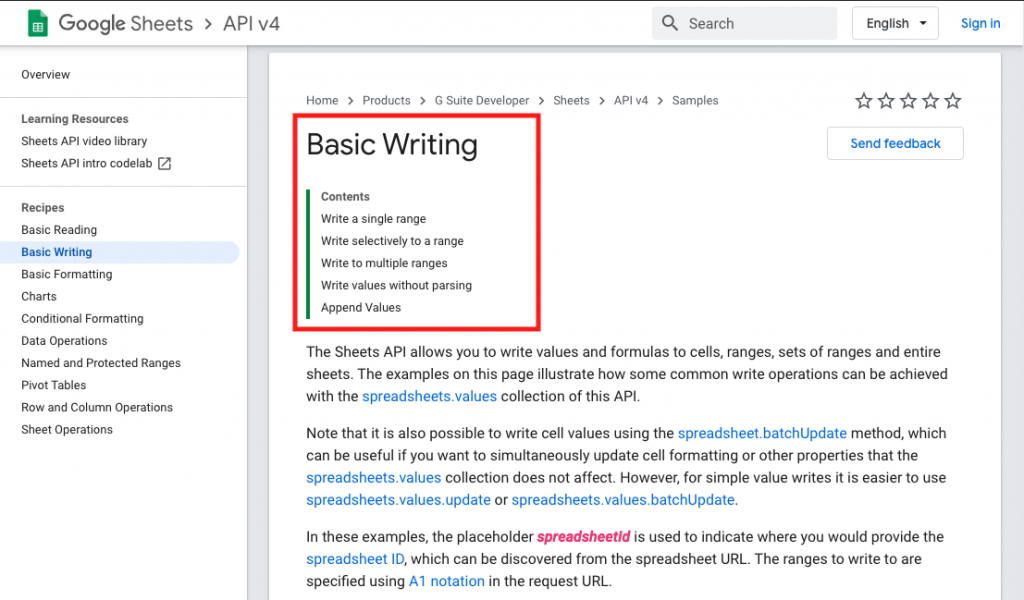This screenshot has height=600, width=1024.
Task: Go to API v4 breadcrumb
Action: [x=631, y=101]
